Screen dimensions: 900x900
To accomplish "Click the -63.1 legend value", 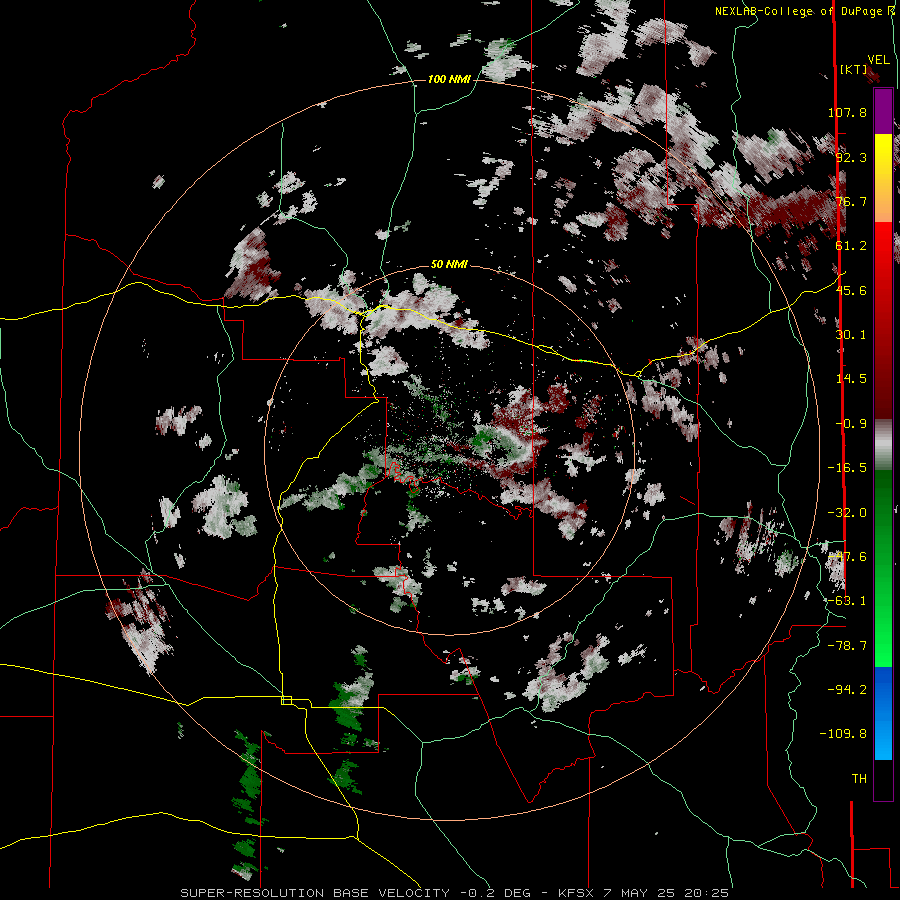I will (x=847, y=601).
